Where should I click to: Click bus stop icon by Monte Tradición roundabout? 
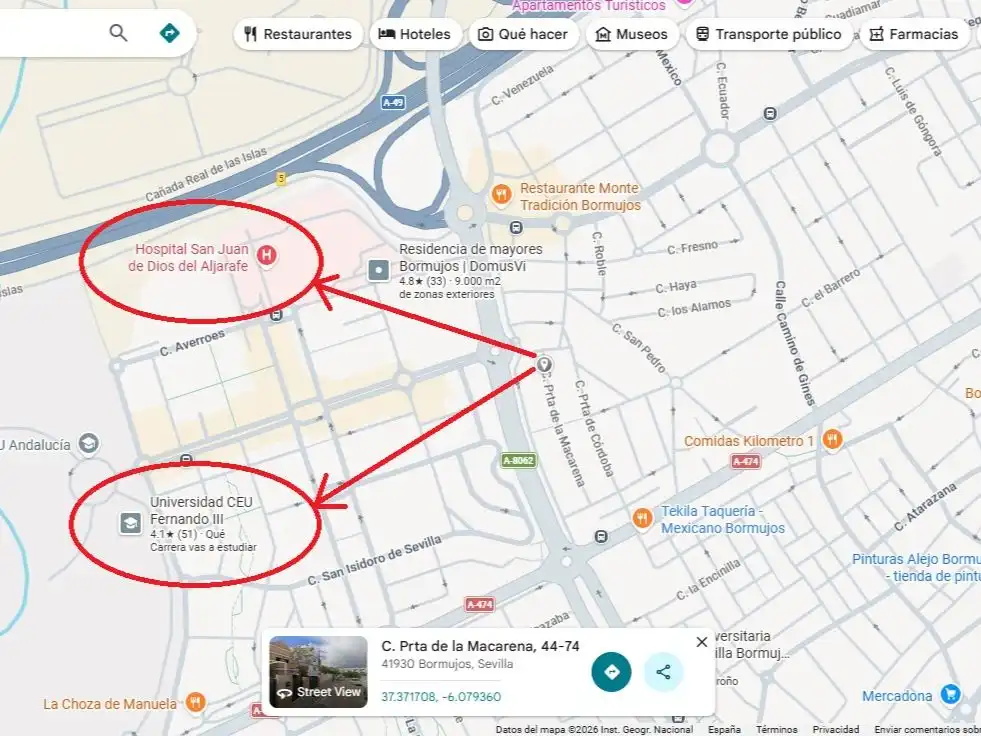516,227
